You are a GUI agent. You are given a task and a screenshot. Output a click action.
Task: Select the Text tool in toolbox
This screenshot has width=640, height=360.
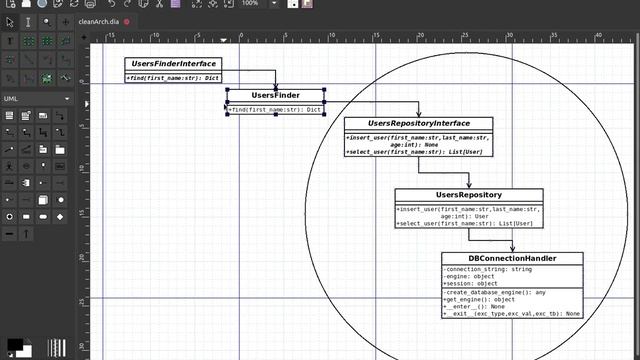pyautogui.click(x=9, y=41)
